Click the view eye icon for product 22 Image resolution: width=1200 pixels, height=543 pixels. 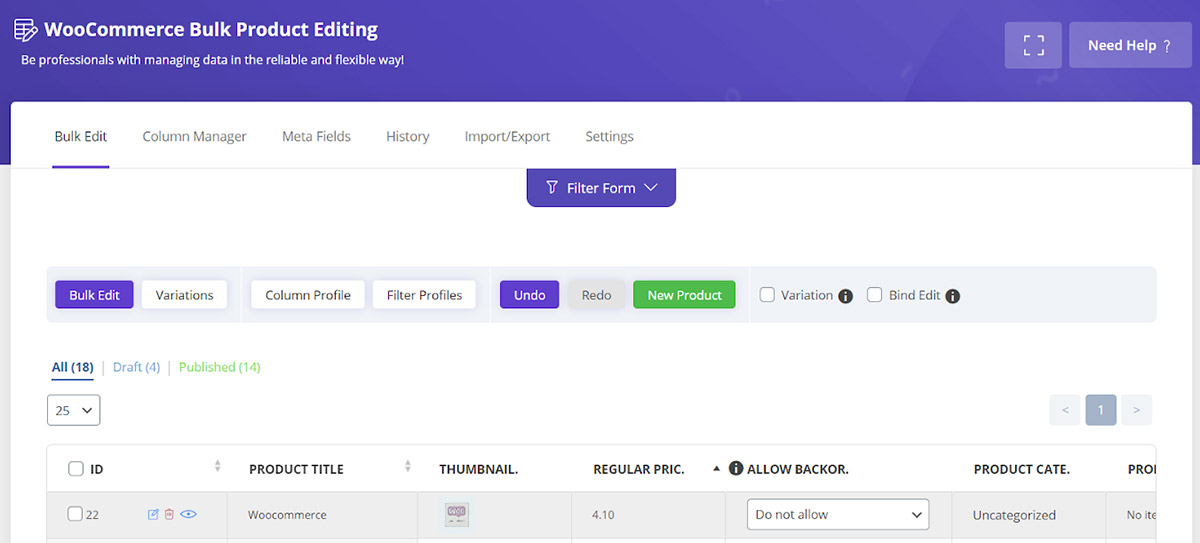point(188,514)
